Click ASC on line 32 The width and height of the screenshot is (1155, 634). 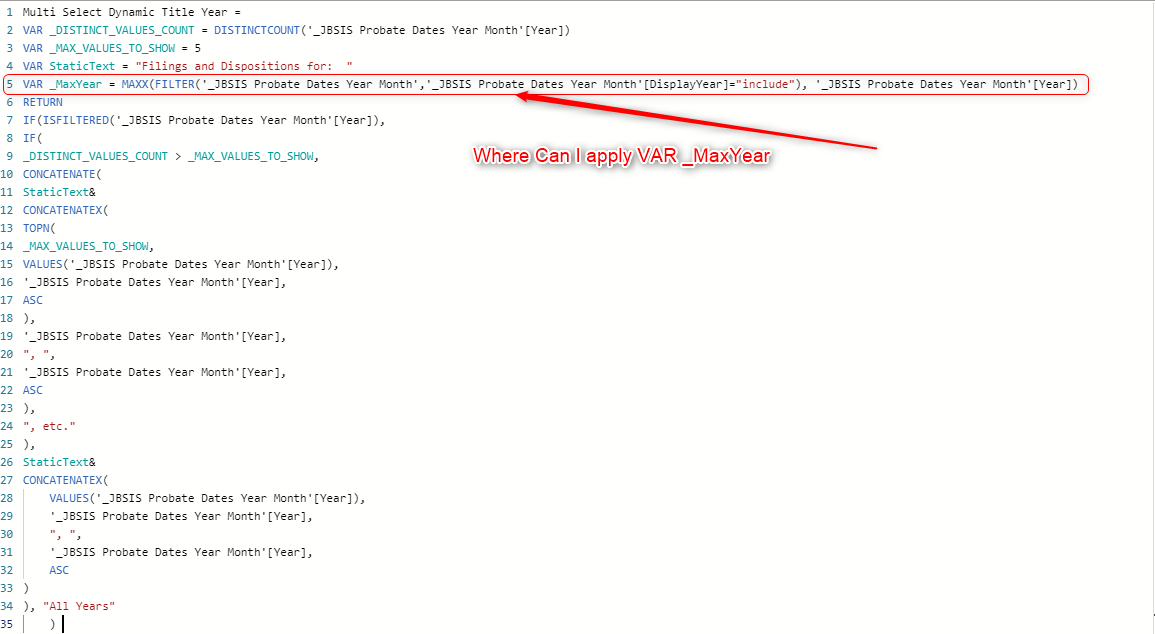click(59, 571)
